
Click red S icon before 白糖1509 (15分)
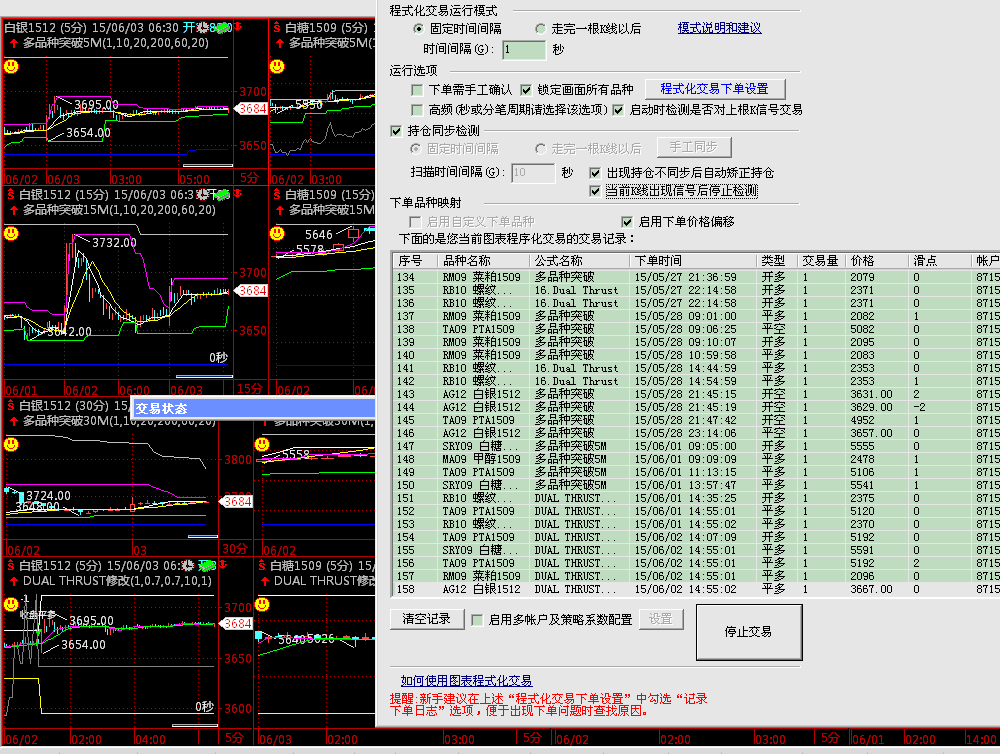coord(277,195)
